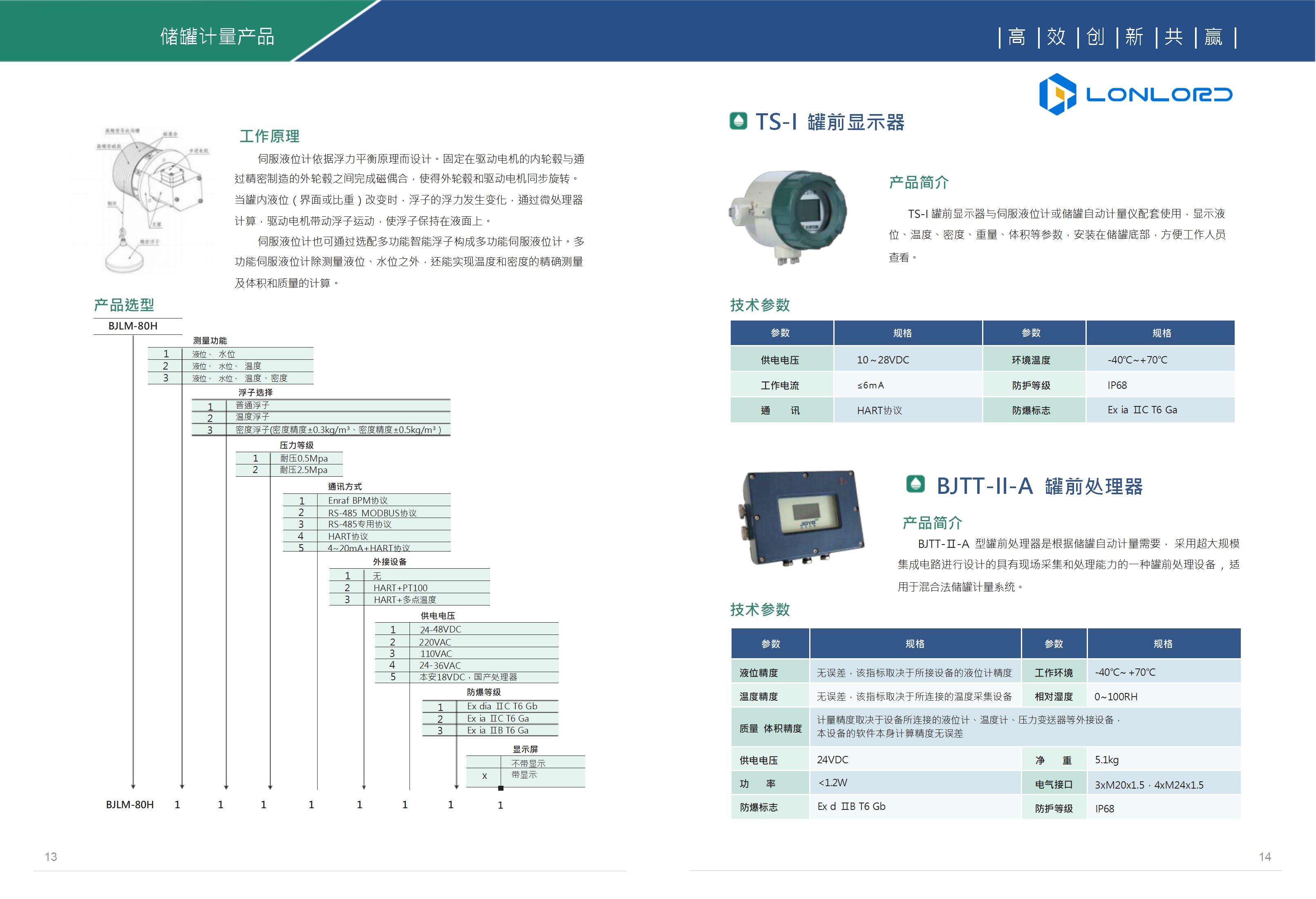Click the '≤6mA' working current value
This screenshot has height=899, width=1316.
[871, 385]
